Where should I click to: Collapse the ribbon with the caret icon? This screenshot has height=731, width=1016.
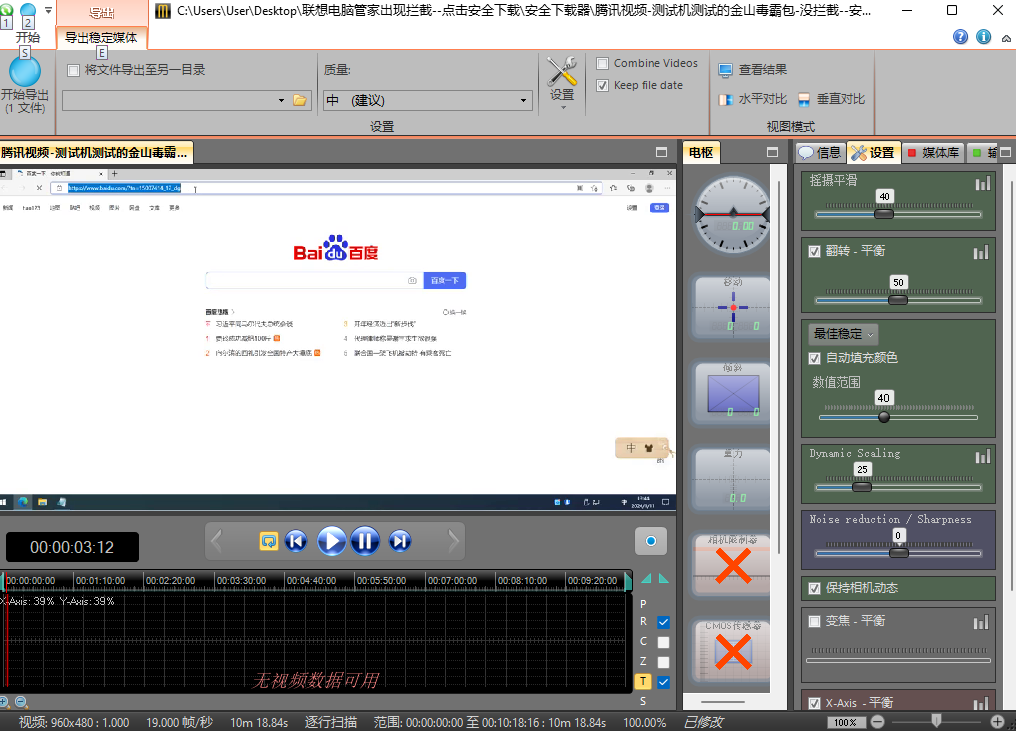click(x=1006, y=38)
